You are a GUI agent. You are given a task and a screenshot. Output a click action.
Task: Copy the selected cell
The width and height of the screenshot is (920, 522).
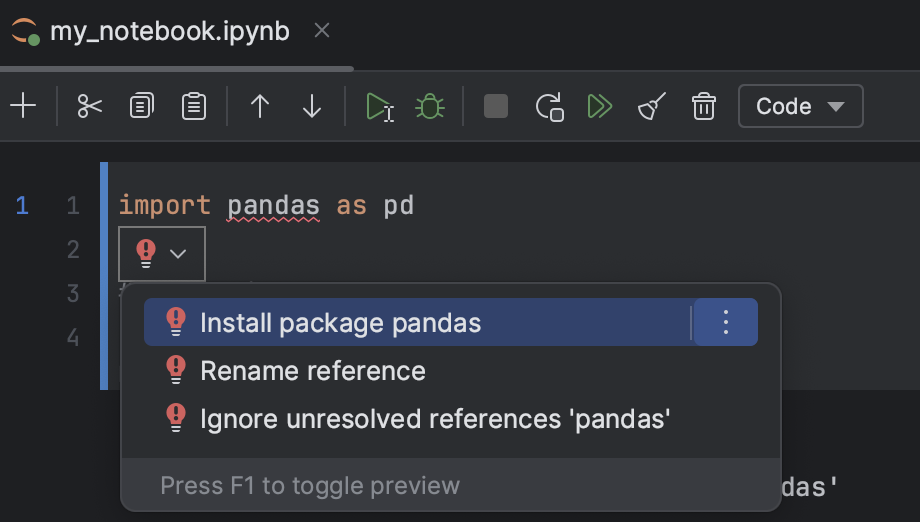tap(142, 106)
